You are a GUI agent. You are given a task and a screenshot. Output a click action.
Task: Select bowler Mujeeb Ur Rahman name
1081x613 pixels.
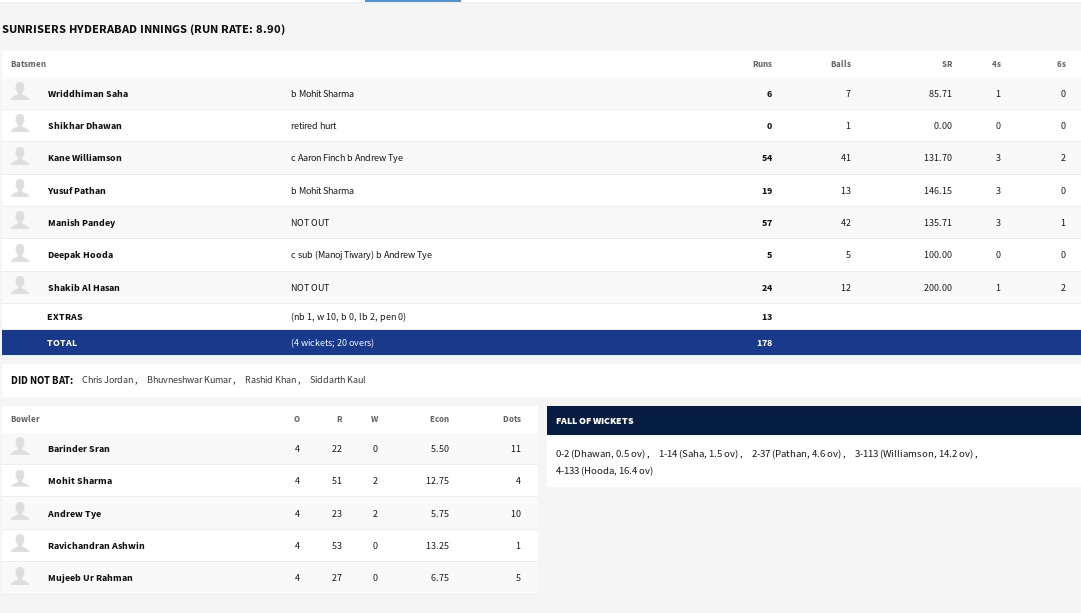click(90, 578)
